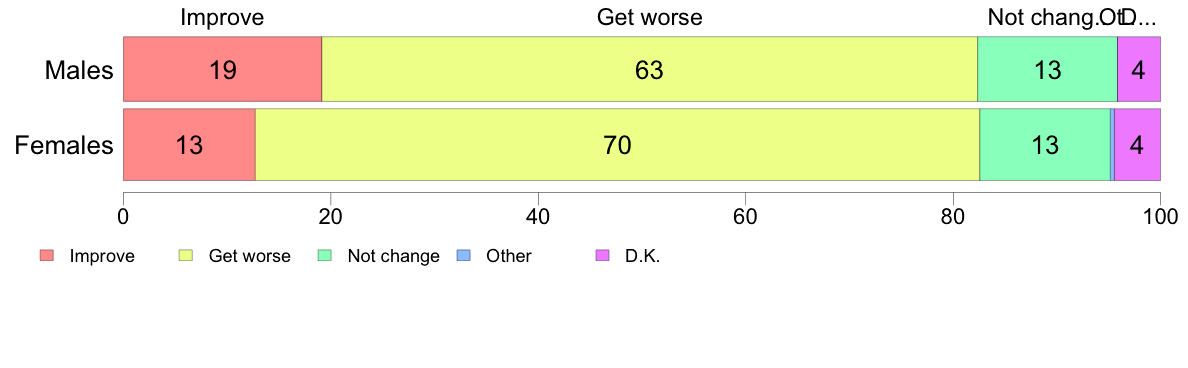Click the Females row label

click(64, 145)
